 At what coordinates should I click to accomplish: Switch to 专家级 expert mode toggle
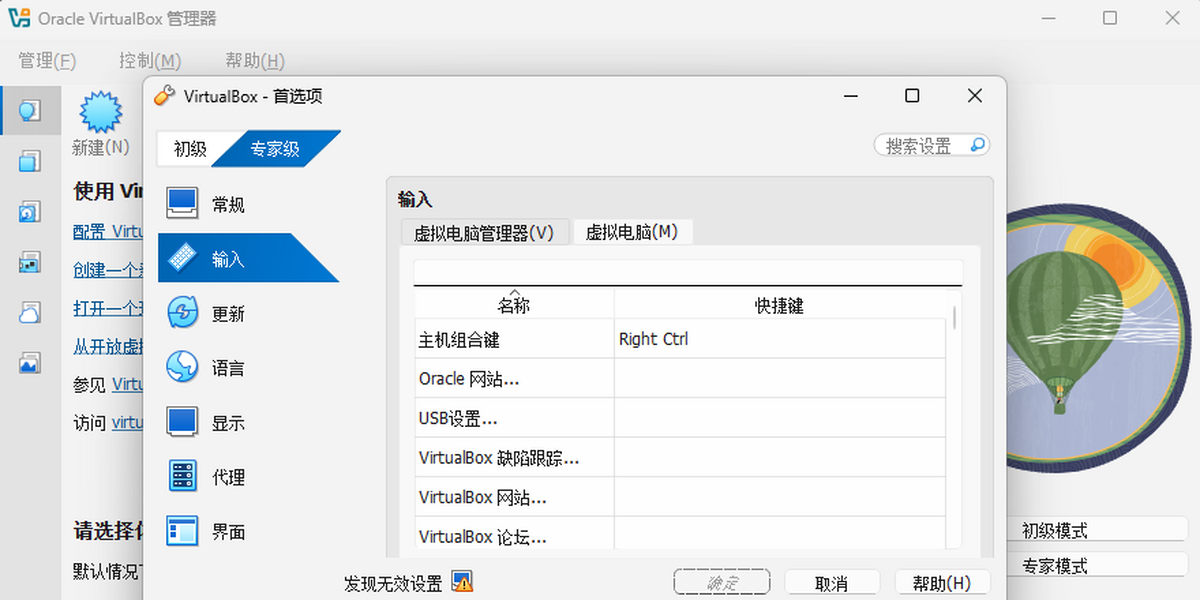click(x=275, y=149)
